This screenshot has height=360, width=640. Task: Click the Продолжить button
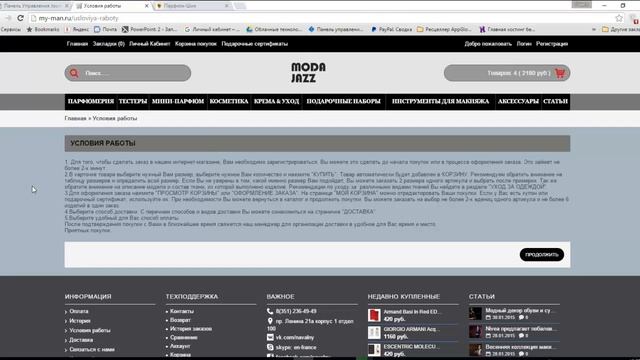click(542, 255)
